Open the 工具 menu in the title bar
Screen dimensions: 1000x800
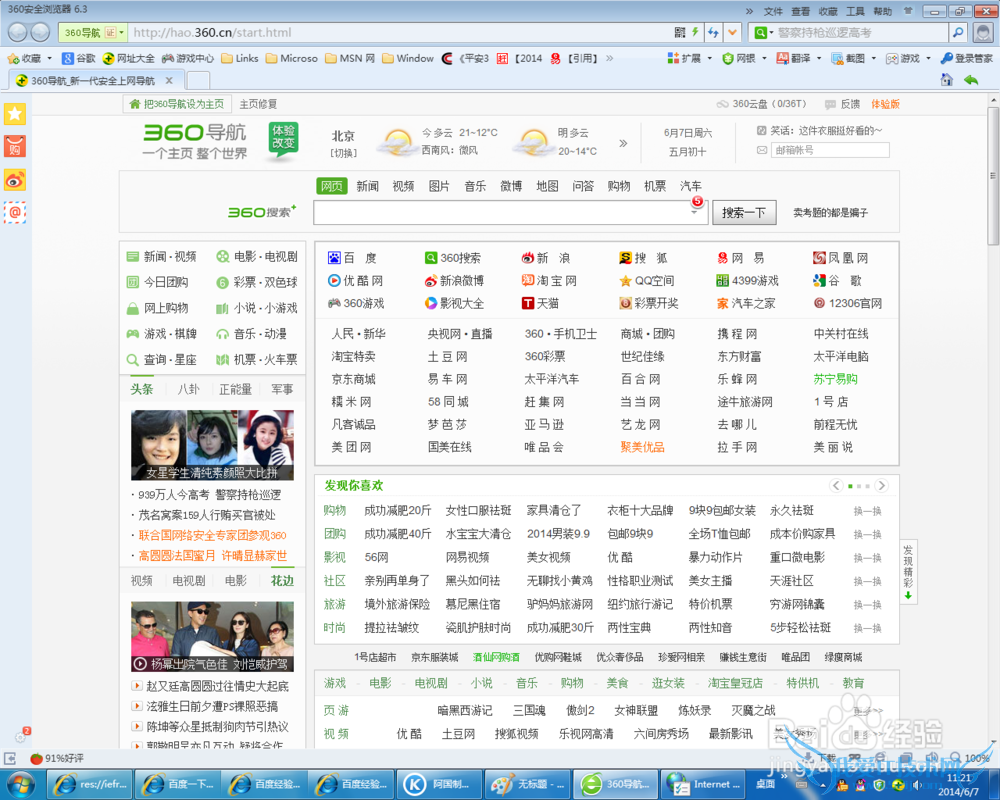pyautogui.click(x=855, y=11)
